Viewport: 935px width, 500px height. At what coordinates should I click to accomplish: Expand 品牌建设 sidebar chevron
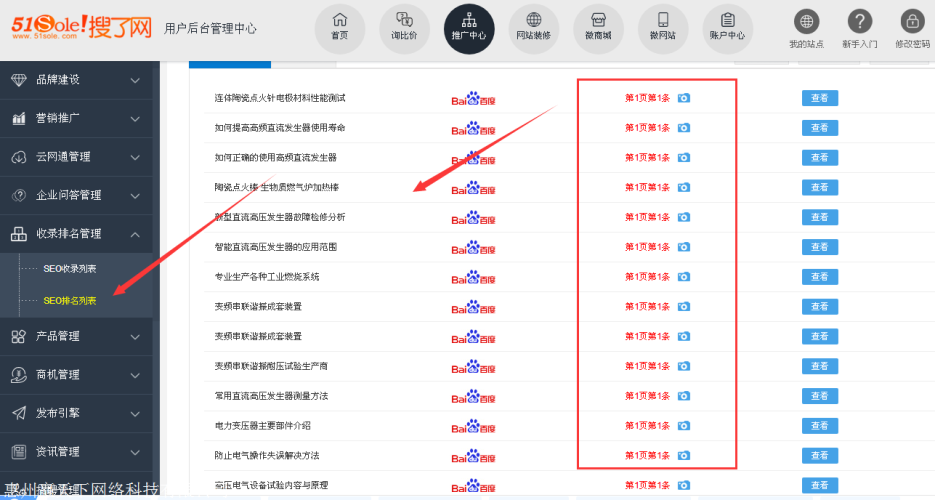pos(135,80)
